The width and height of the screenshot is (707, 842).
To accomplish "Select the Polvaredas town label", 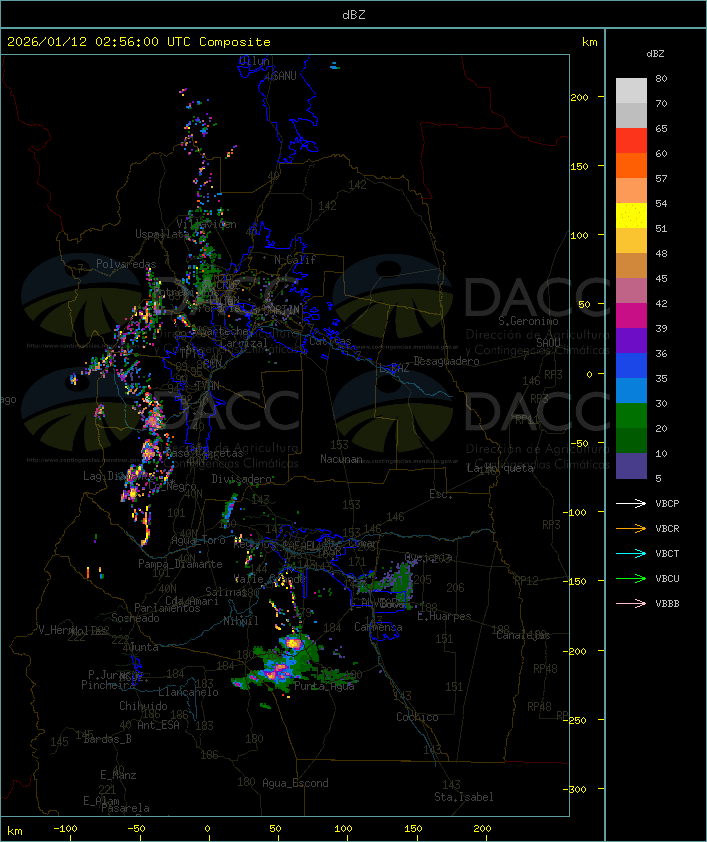I will click(x=126, y=264).
